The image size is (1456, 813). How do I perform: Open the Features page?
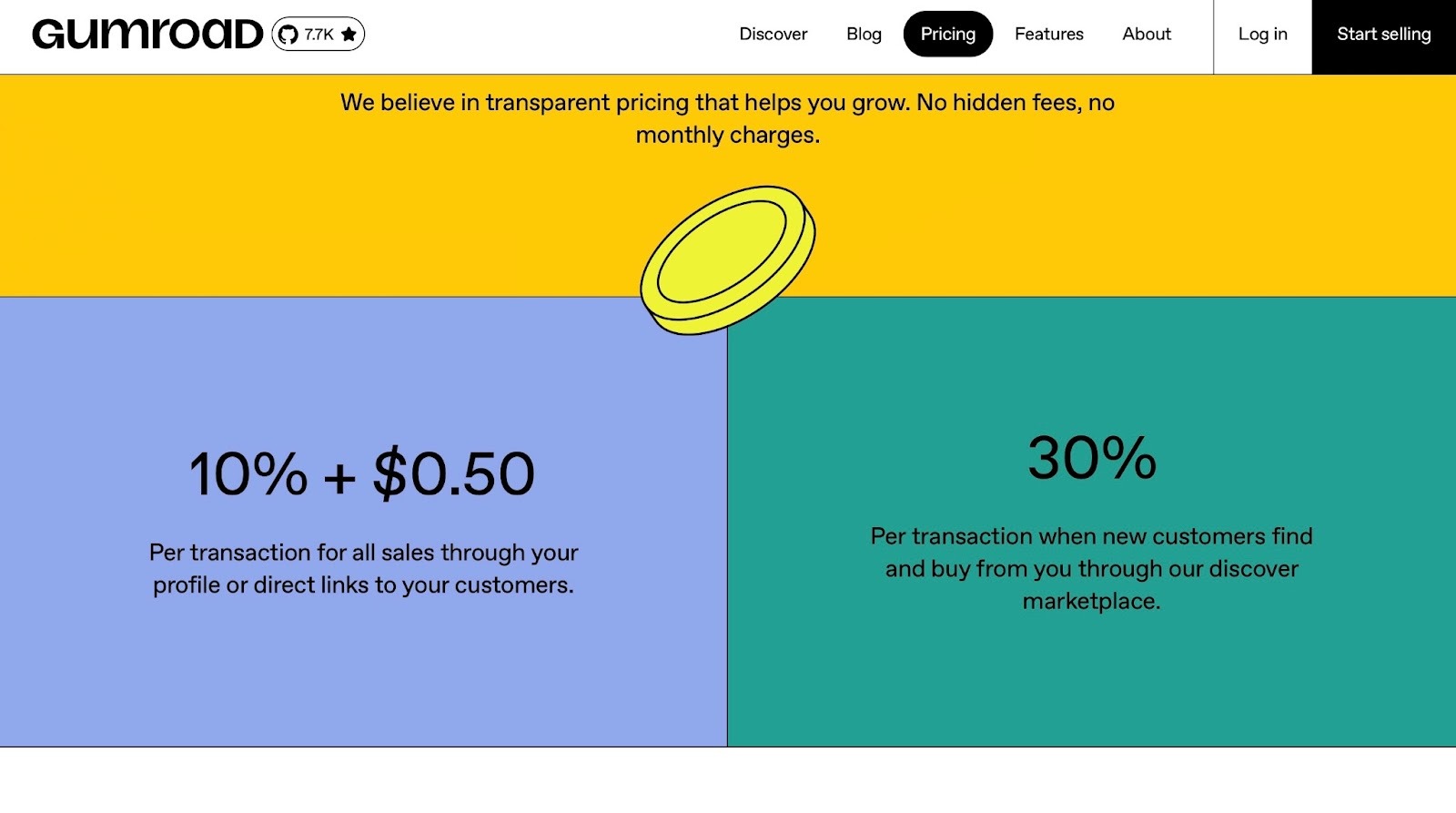(1048, 34)
